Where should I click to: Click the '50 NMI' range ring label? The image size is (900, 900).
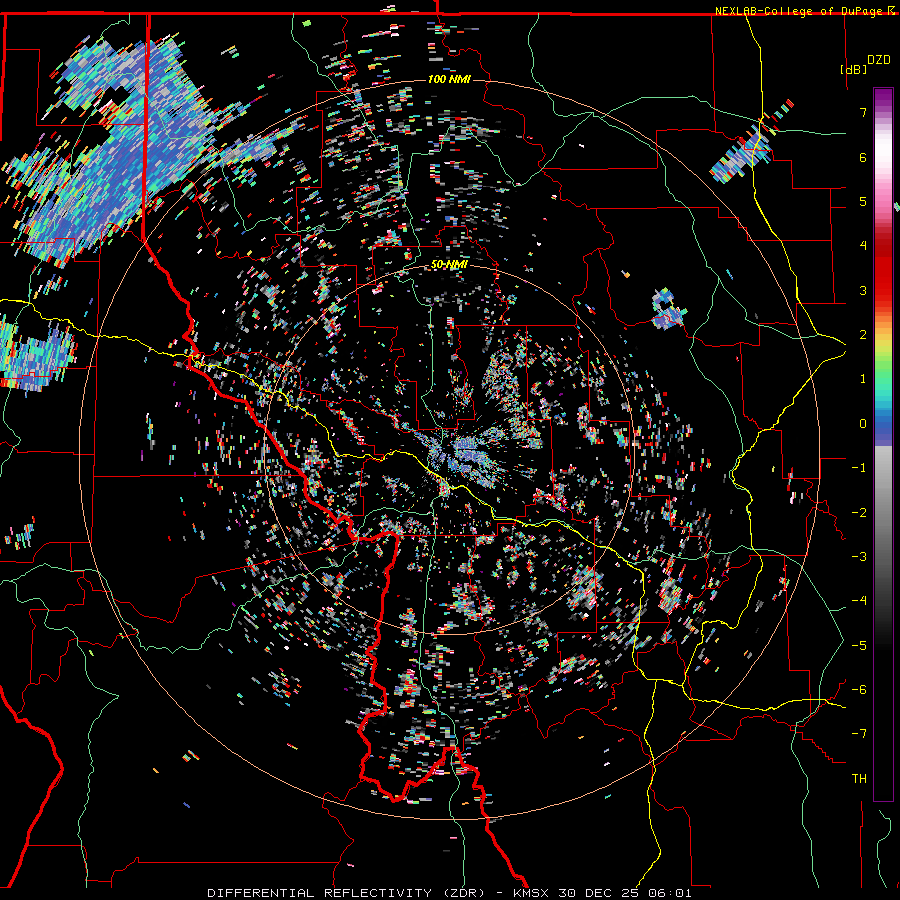coord(449,265)
